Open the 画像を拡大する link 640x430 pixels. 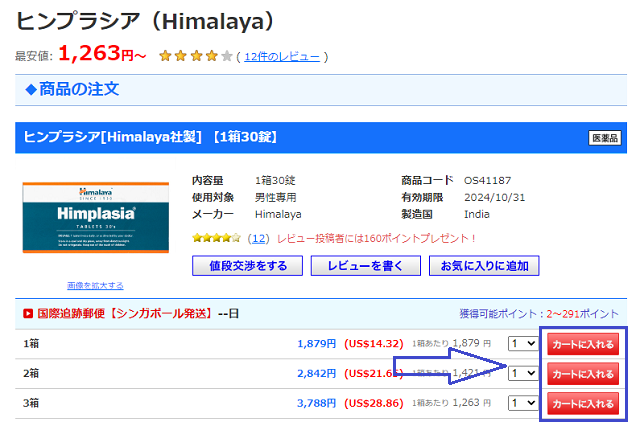[x=95, y=286]
